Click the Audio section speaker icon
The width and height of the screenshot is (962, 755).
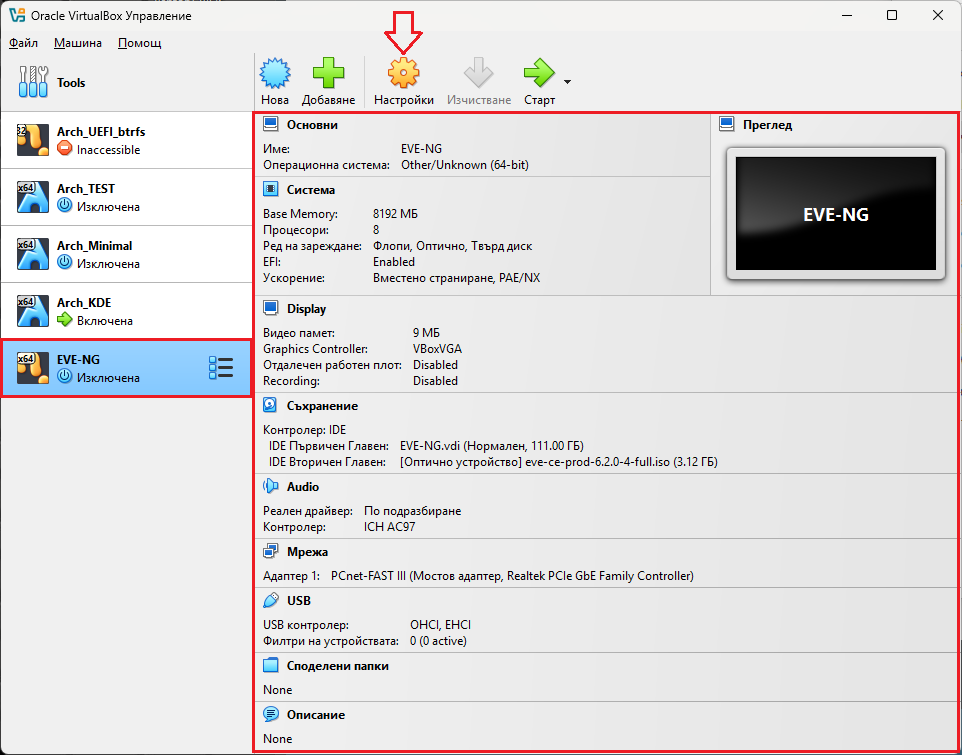coord(271,486)
